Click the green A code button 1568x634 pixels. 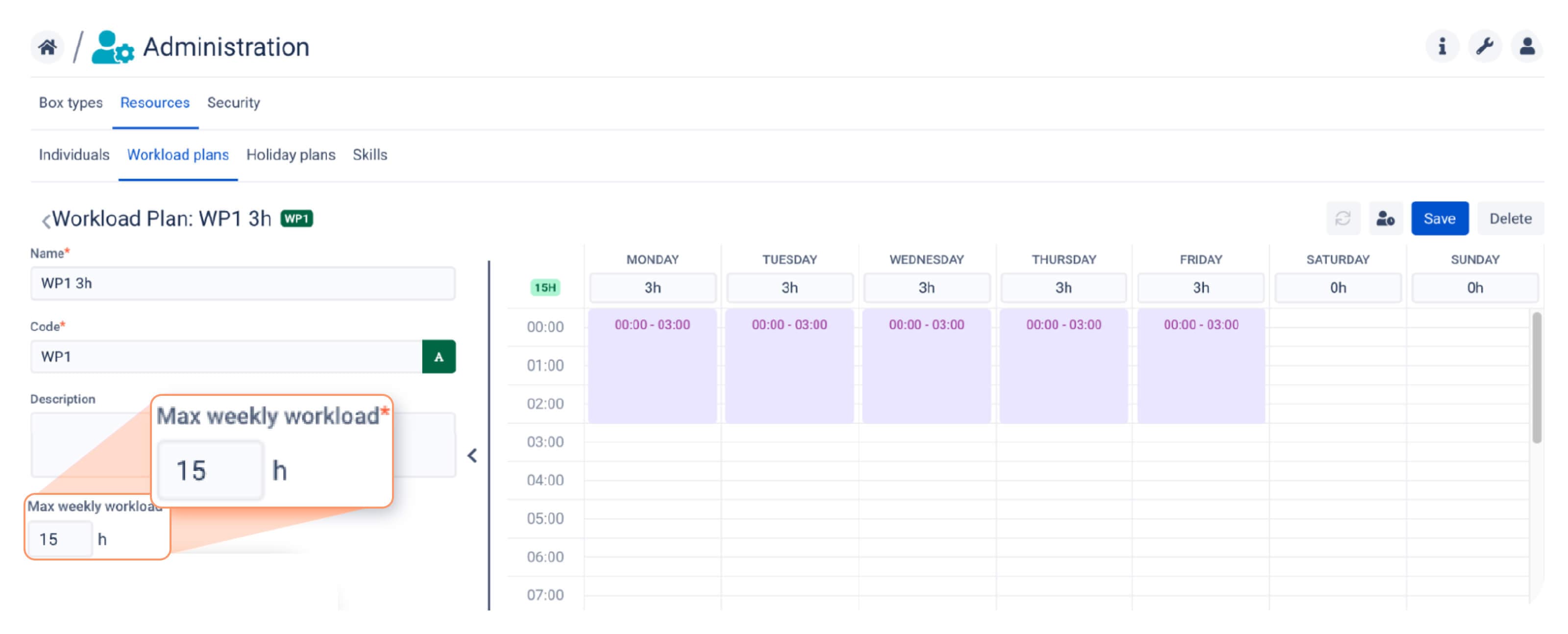pos(438,357)
